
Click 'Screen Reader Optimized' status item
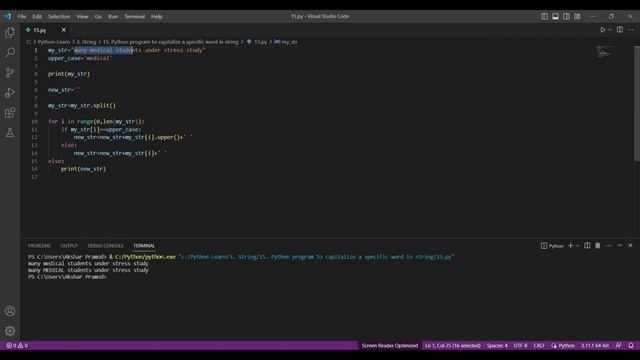pyautogui.click(x=390, y=345)
